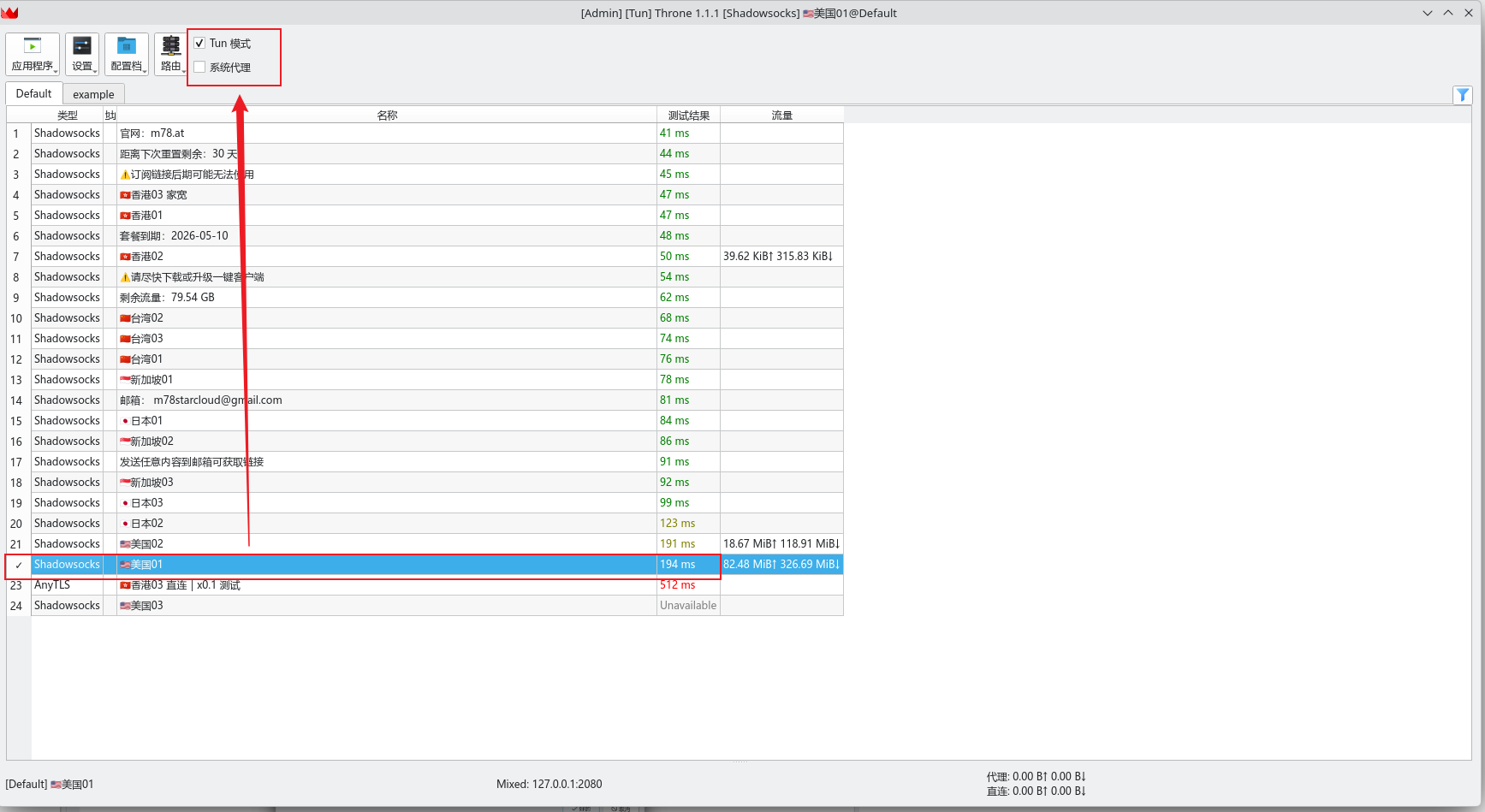Select the 香港01 profile

point(425,215)
